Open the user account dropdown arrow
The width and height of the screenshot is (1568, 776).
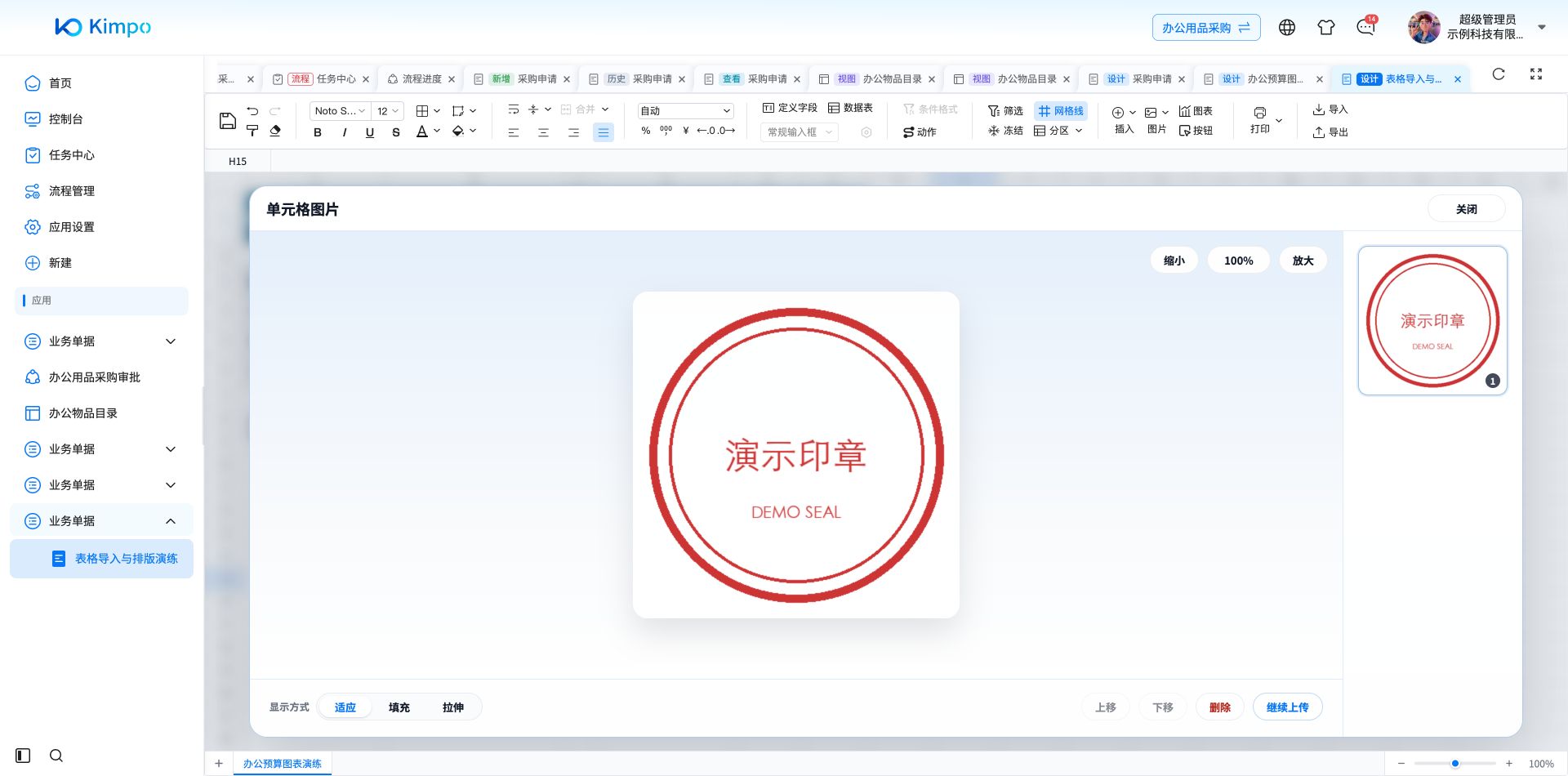(1542, 27)
